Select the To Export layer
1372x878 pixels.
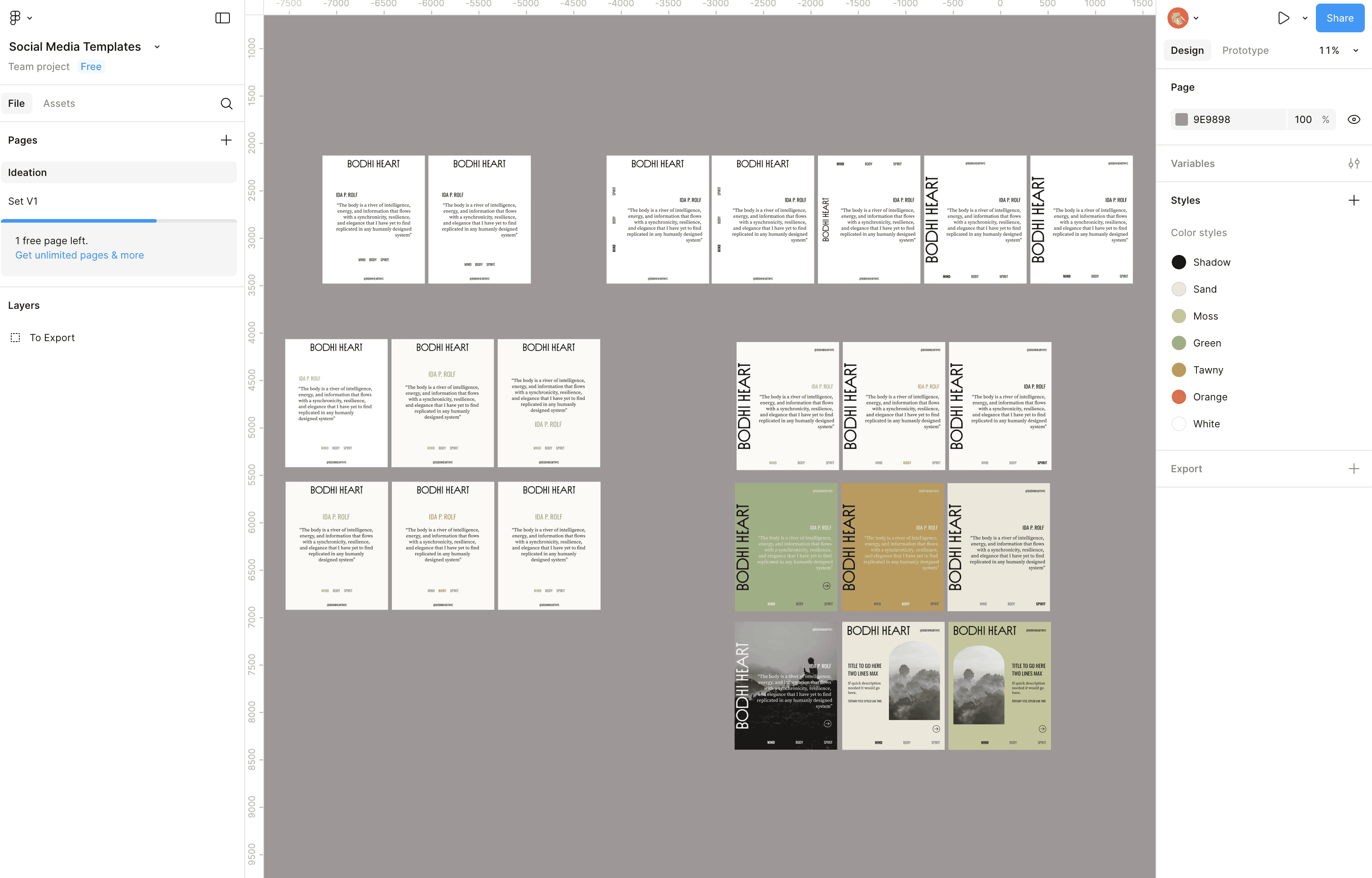pyautogui.click(x=52, y=338)
